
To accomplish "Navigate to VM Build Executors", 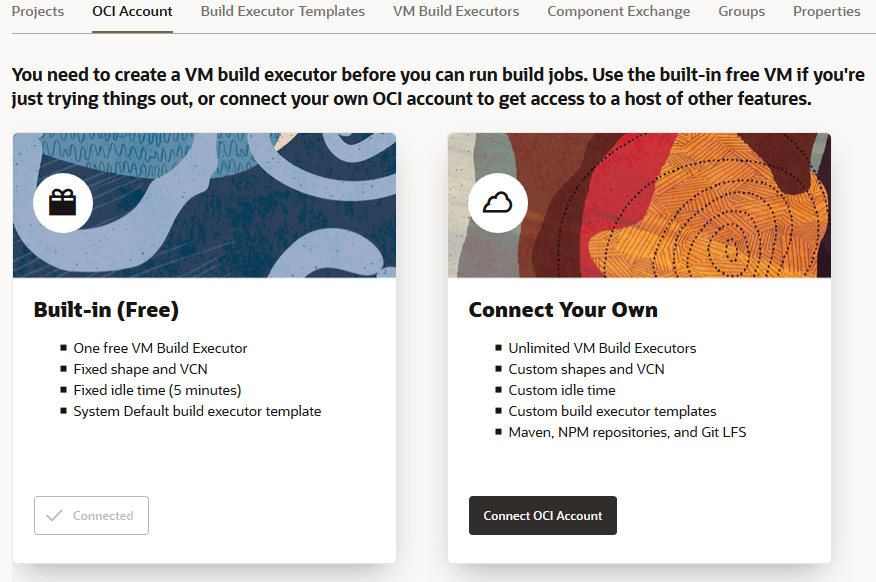I will coord(455,12).
